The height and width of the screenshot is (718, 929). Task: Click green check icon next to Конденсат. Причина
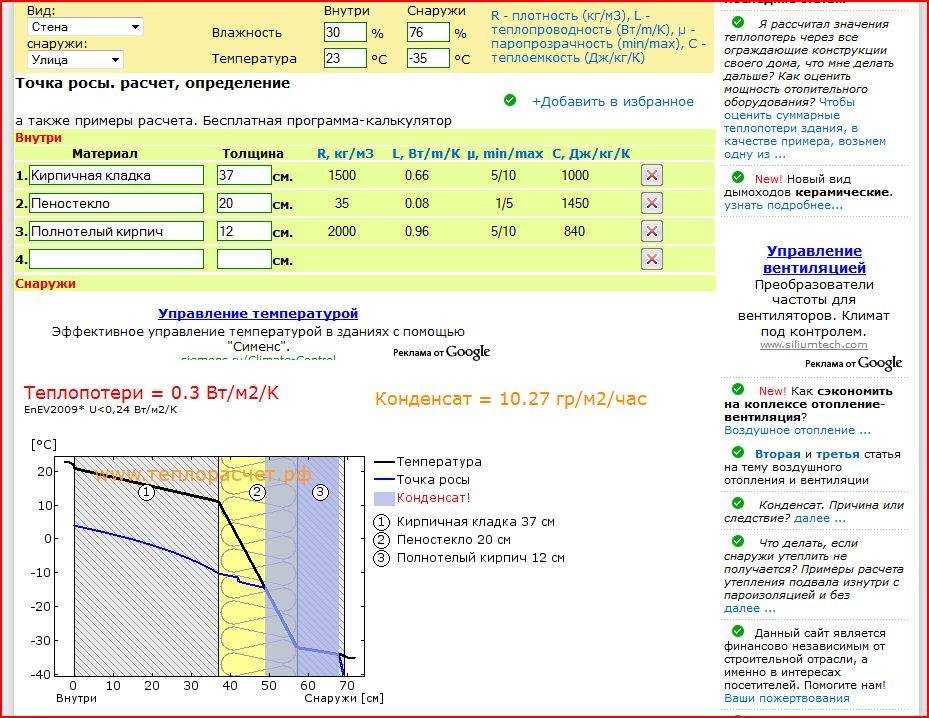tap(738, 504)
